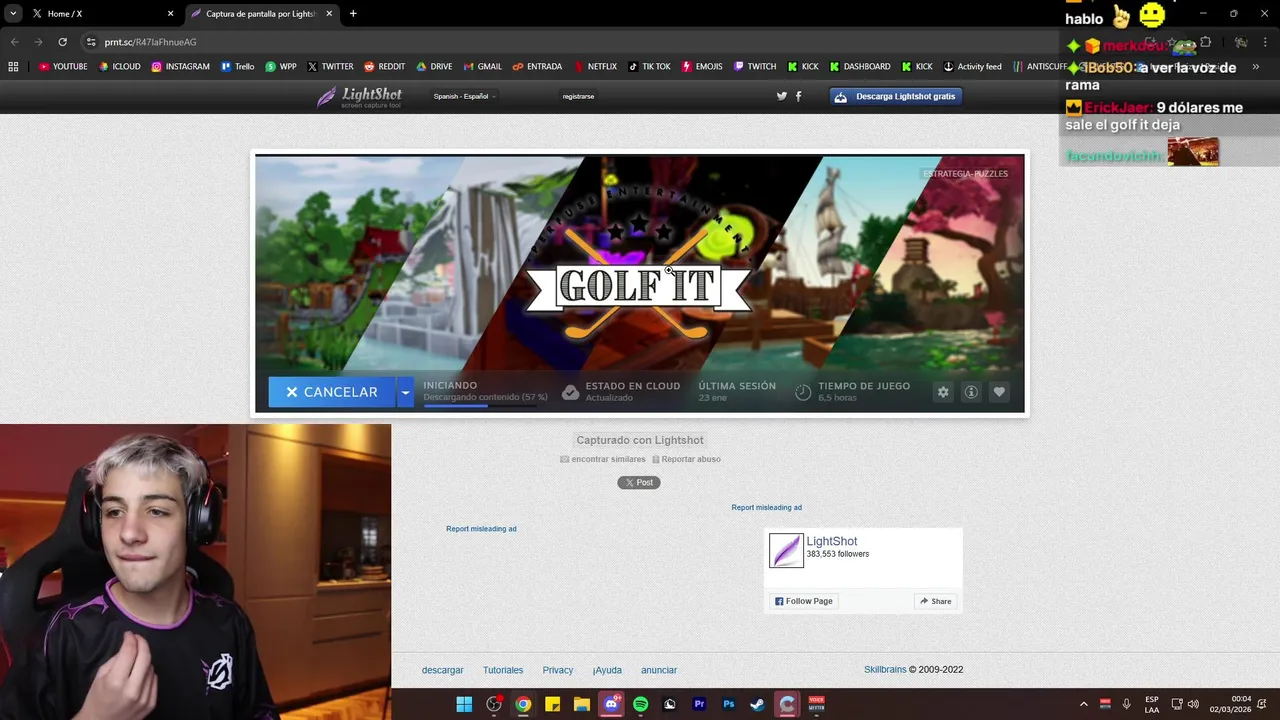
Task: Open the ENTRADA bookmark
Action: 537,67
